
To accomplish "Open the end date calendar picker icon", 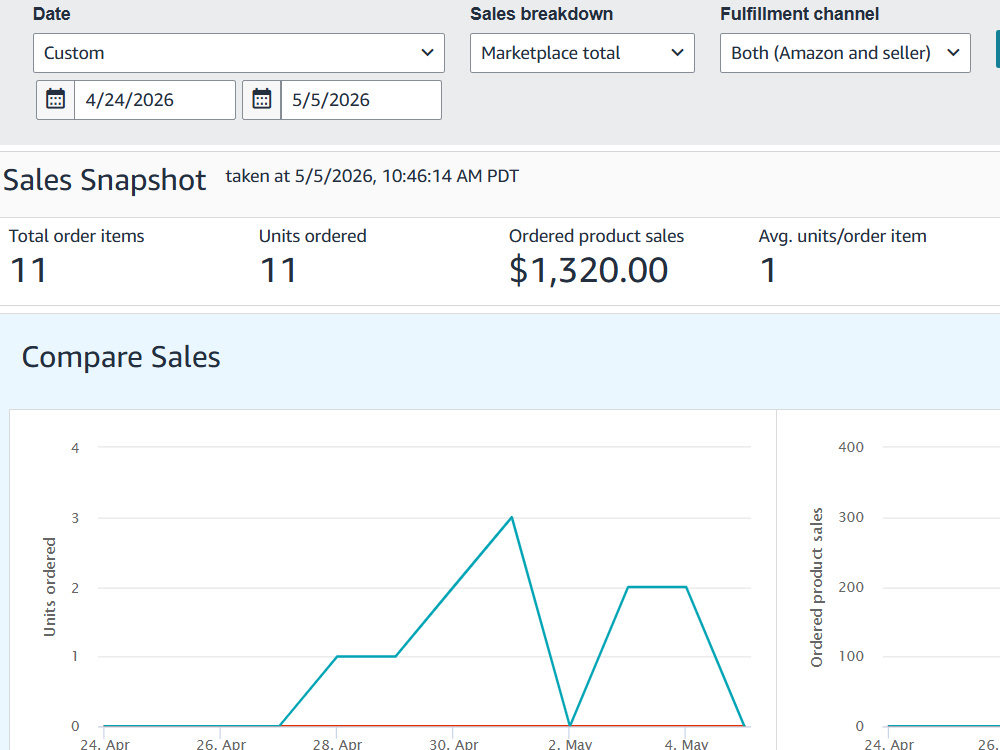I will pos(261,99).
